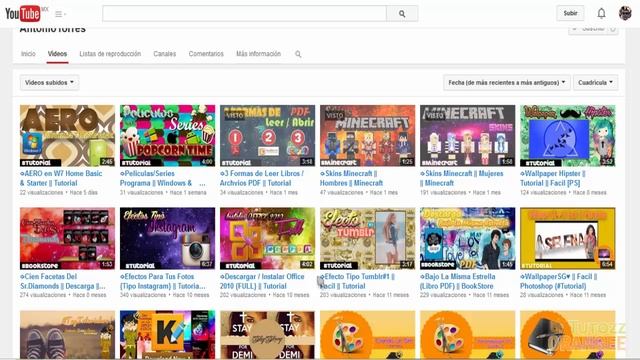Open 3 Formas de Leer PDF thumbnail

tap(267, 136)
